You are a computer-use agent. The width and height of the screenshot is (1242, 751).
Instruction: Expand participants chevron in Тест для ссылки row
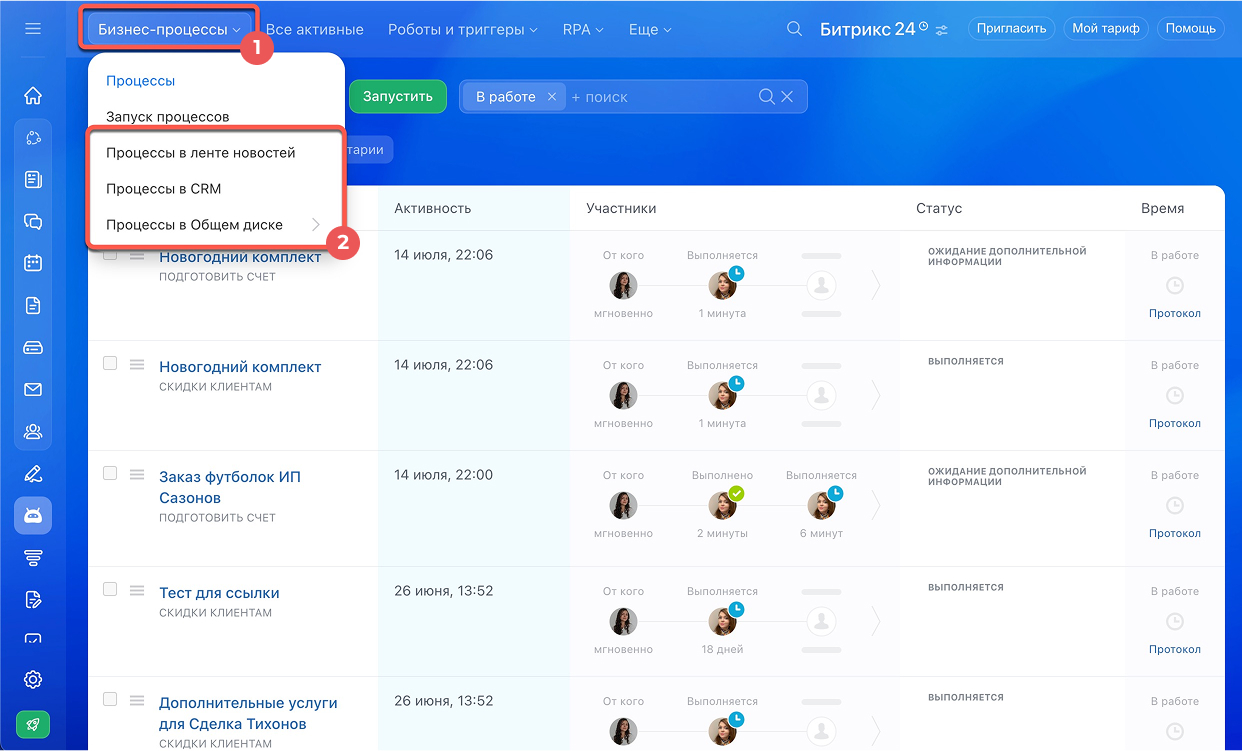point(876,622)
